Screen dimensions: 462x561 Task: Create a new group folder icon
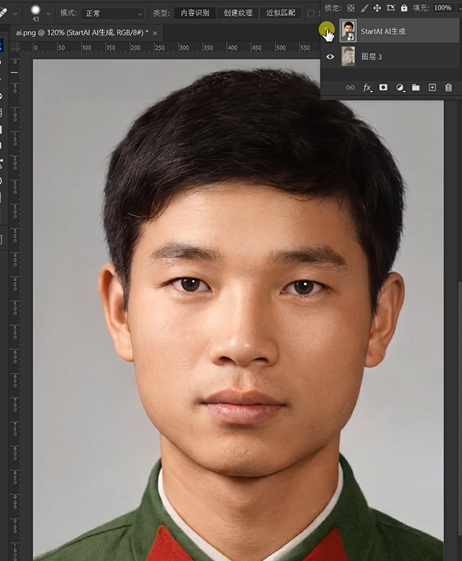click(416, 88)
